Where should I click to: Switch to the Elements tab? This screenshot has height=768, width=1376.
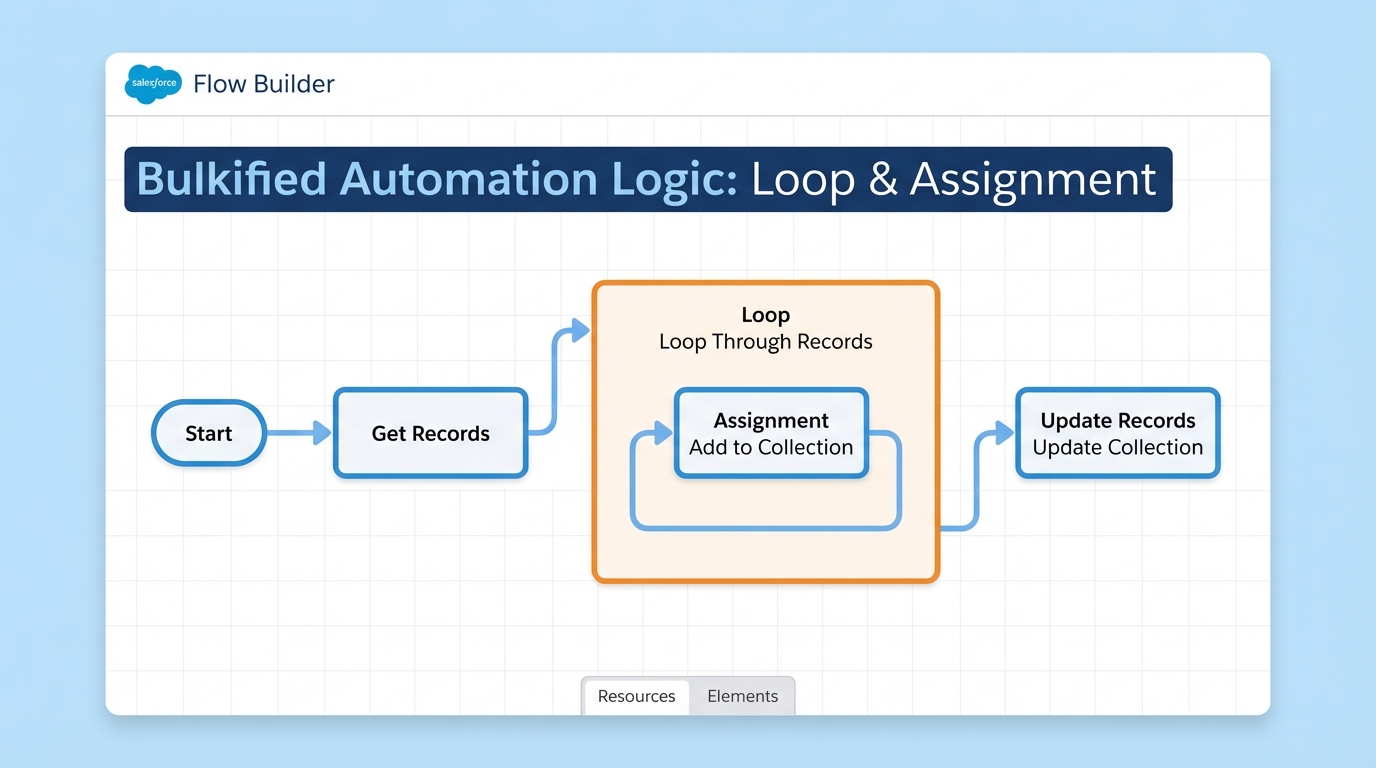click(742, 696)
